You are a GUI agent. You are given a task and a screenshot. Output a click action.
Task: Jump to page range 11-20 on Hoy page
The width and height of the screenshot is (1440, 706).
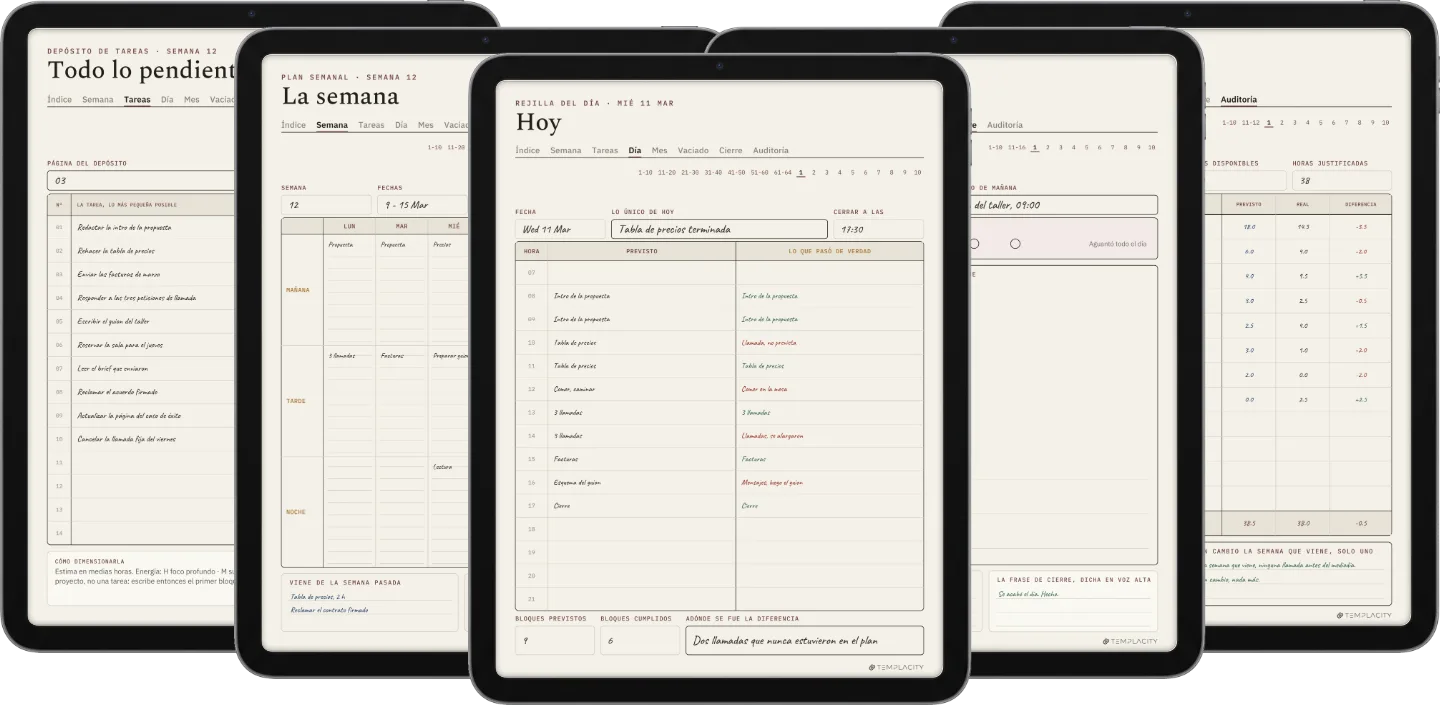click(667, 173)
